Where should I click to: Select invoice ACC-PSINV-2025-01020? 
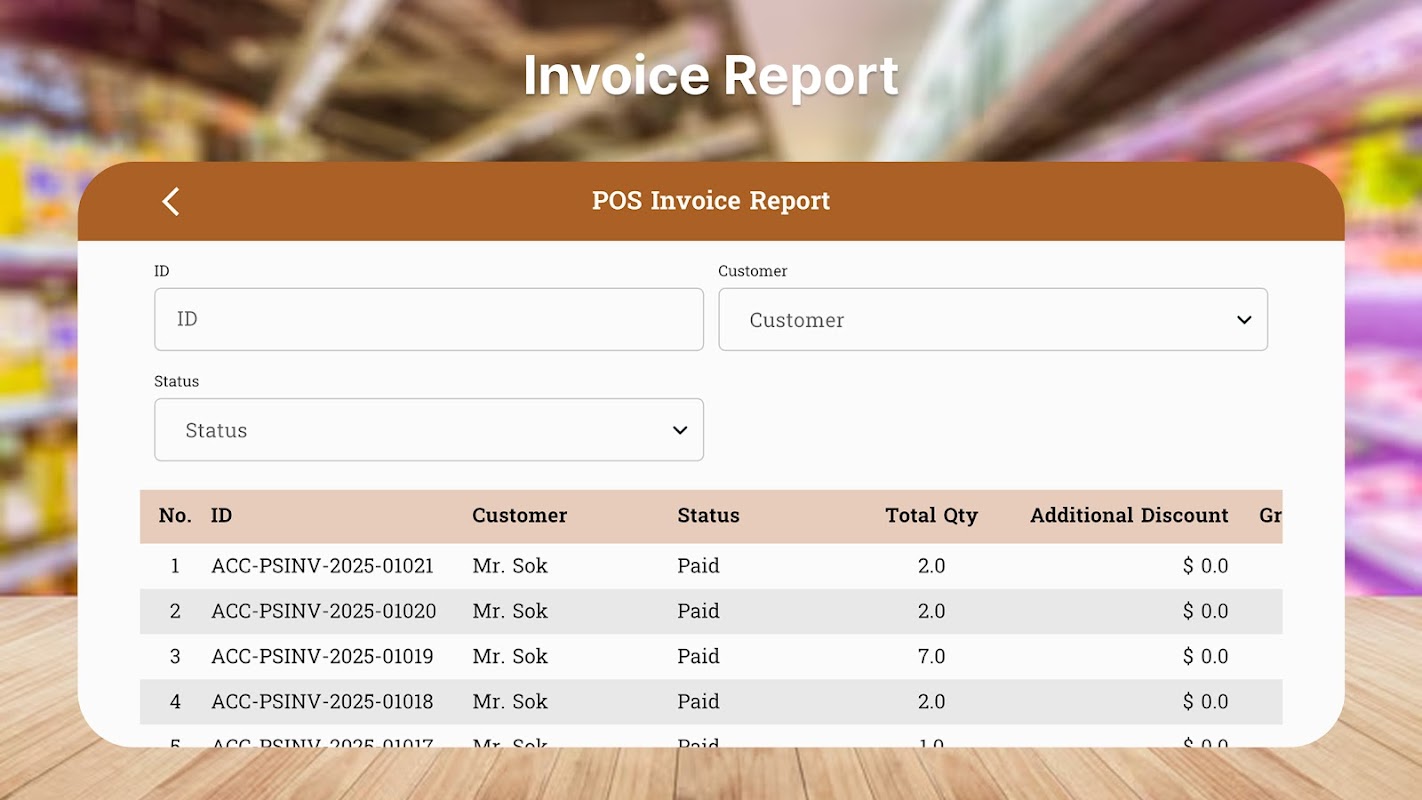click(x=324, y=611)
